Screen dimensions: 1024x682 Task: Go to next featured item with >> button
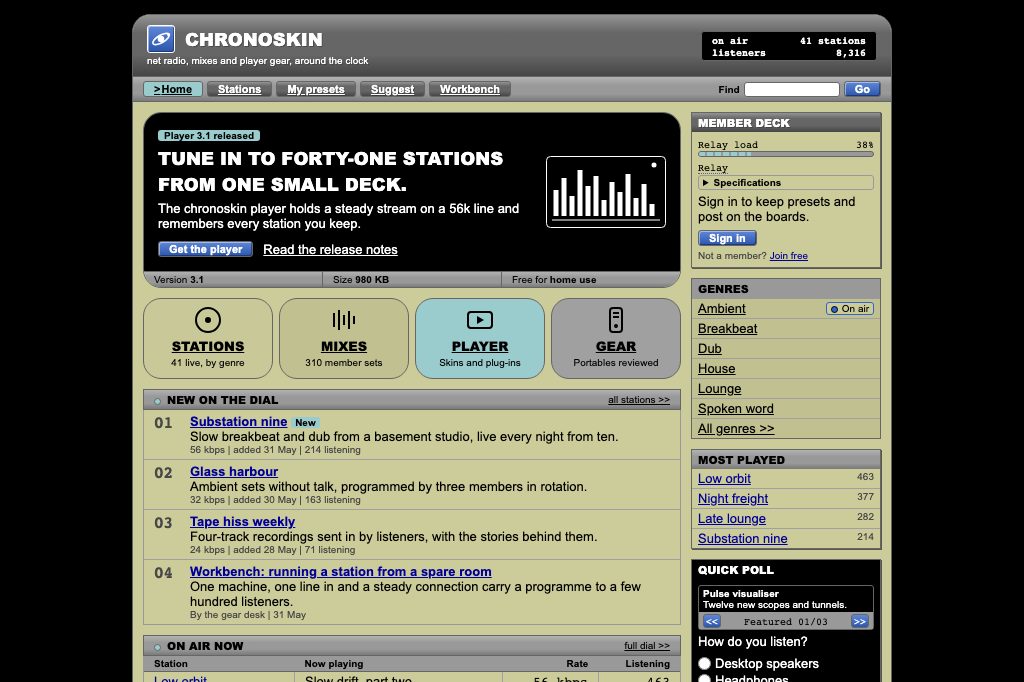pyautogui.click(x=859, y=621)
